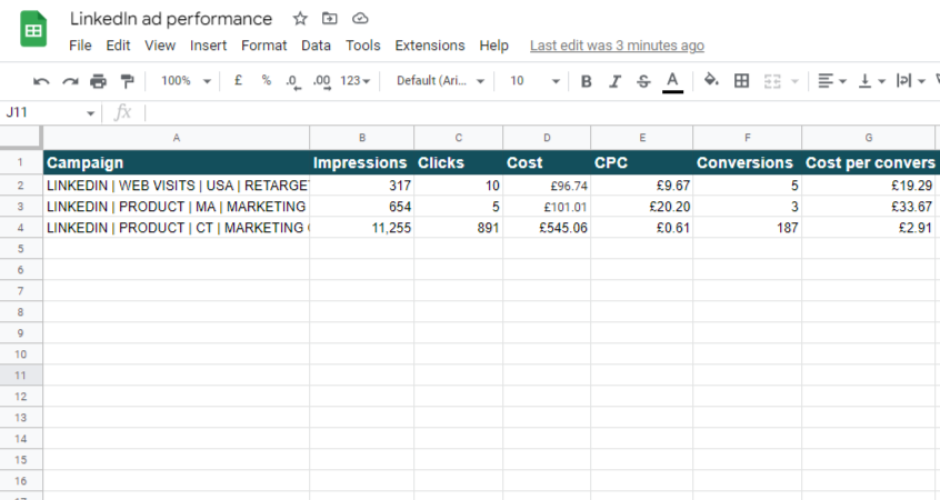940x500 pixels.
Task: Click the move to folder icon
Action: (x=330, y=19)
